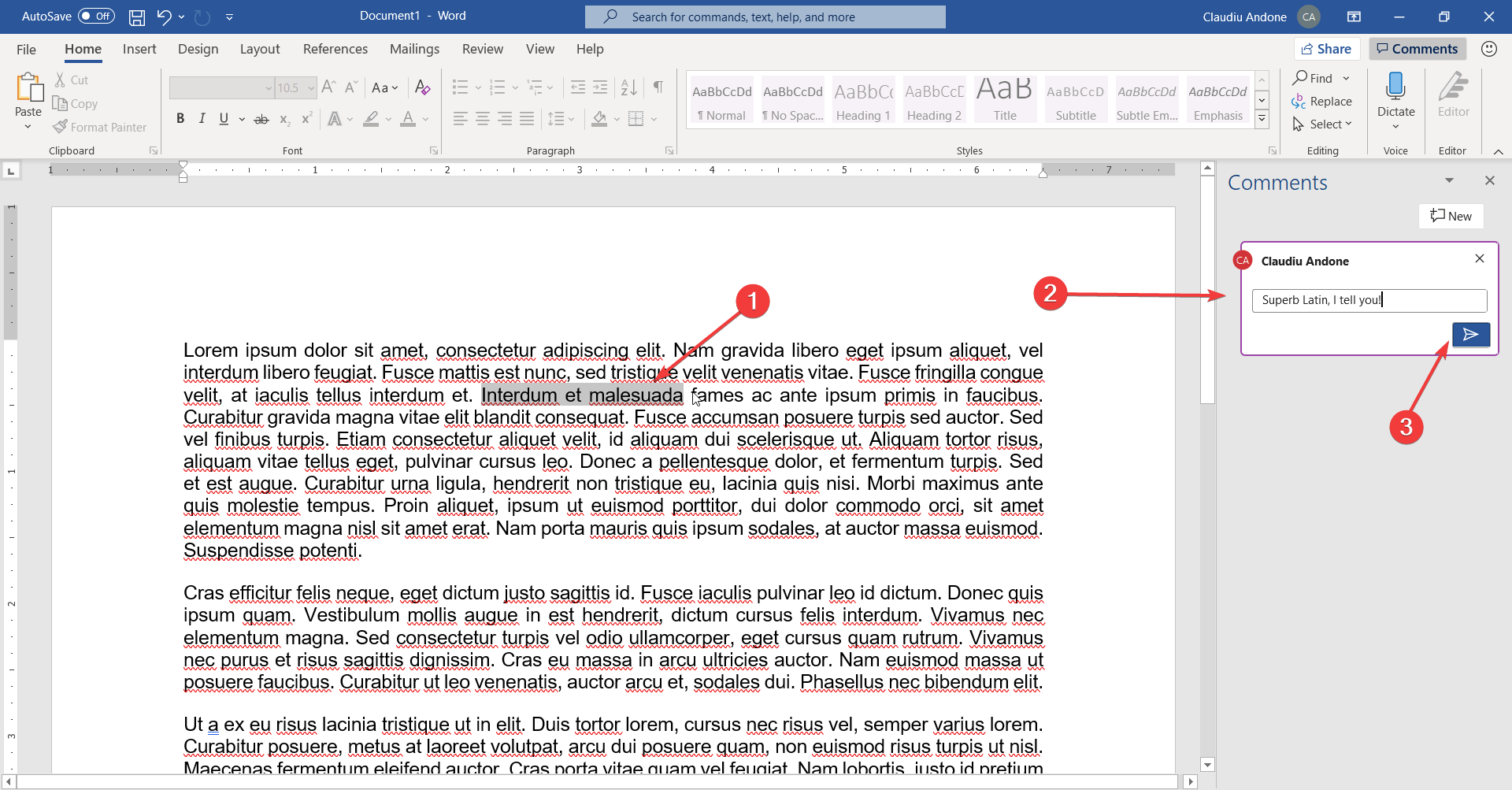Send the comment with post arrow
Viewport: 1512px width, 790px height.
1471,335
